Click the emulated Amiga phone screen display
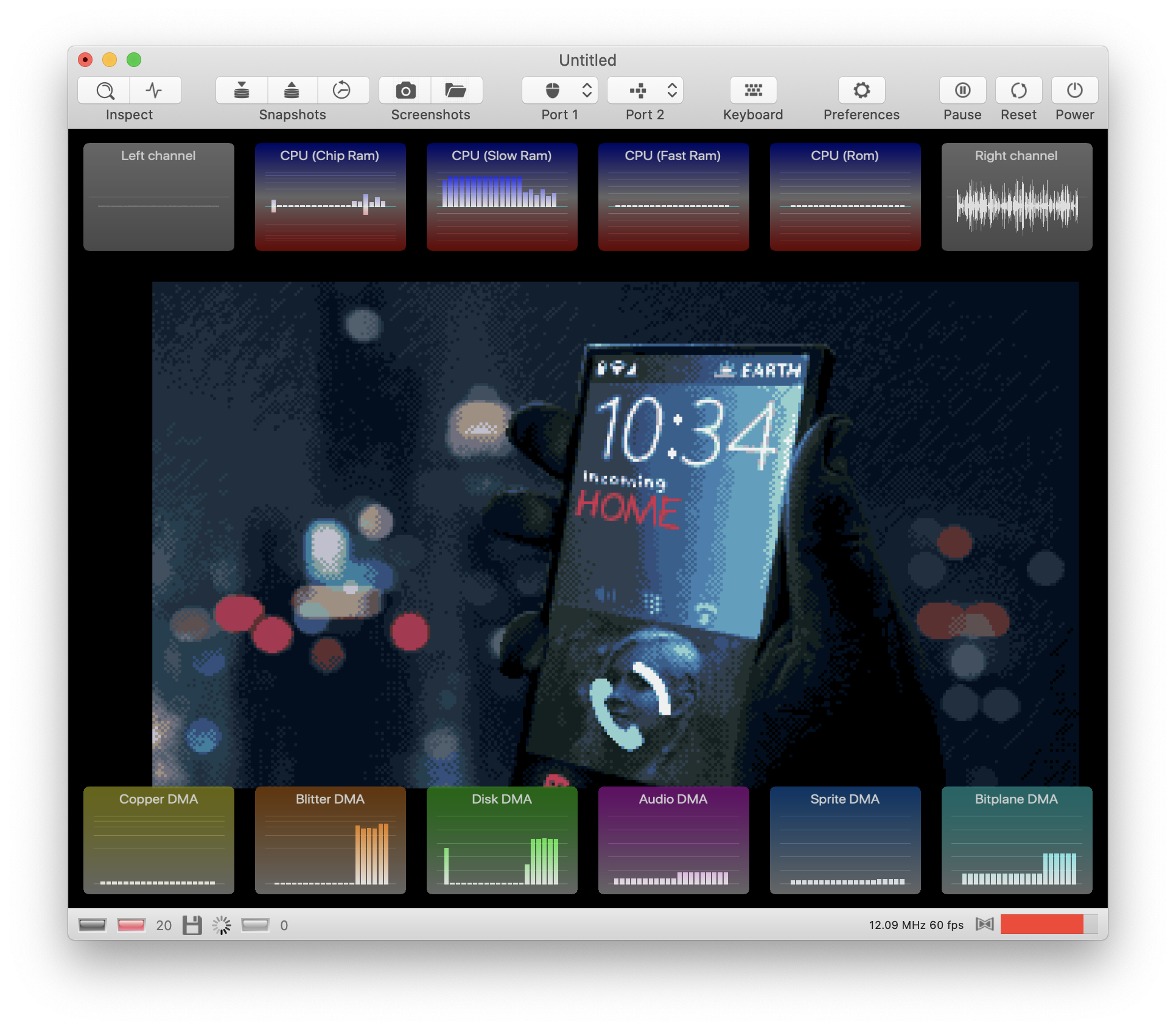Screen dimensions: 1176x1030 [x=615, y=534]
